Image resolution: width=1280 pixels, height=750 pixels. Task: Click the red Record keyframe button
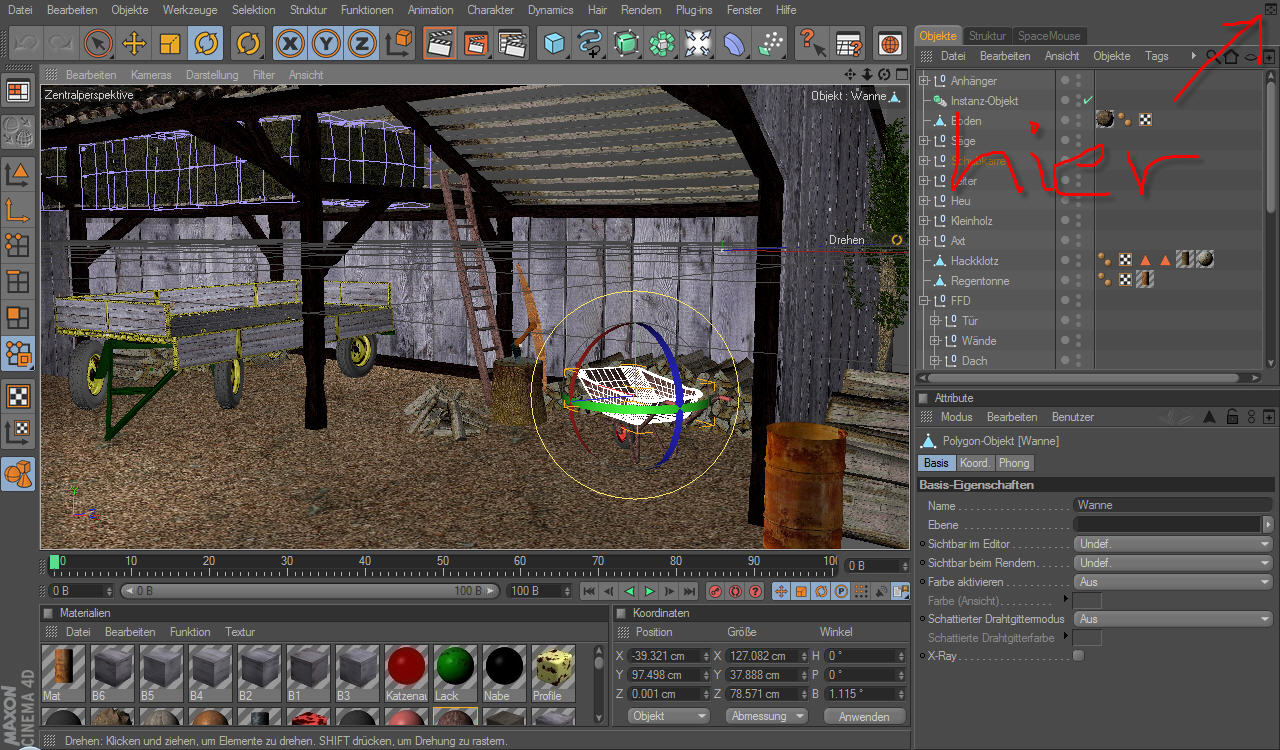click(x=715, y=591)
